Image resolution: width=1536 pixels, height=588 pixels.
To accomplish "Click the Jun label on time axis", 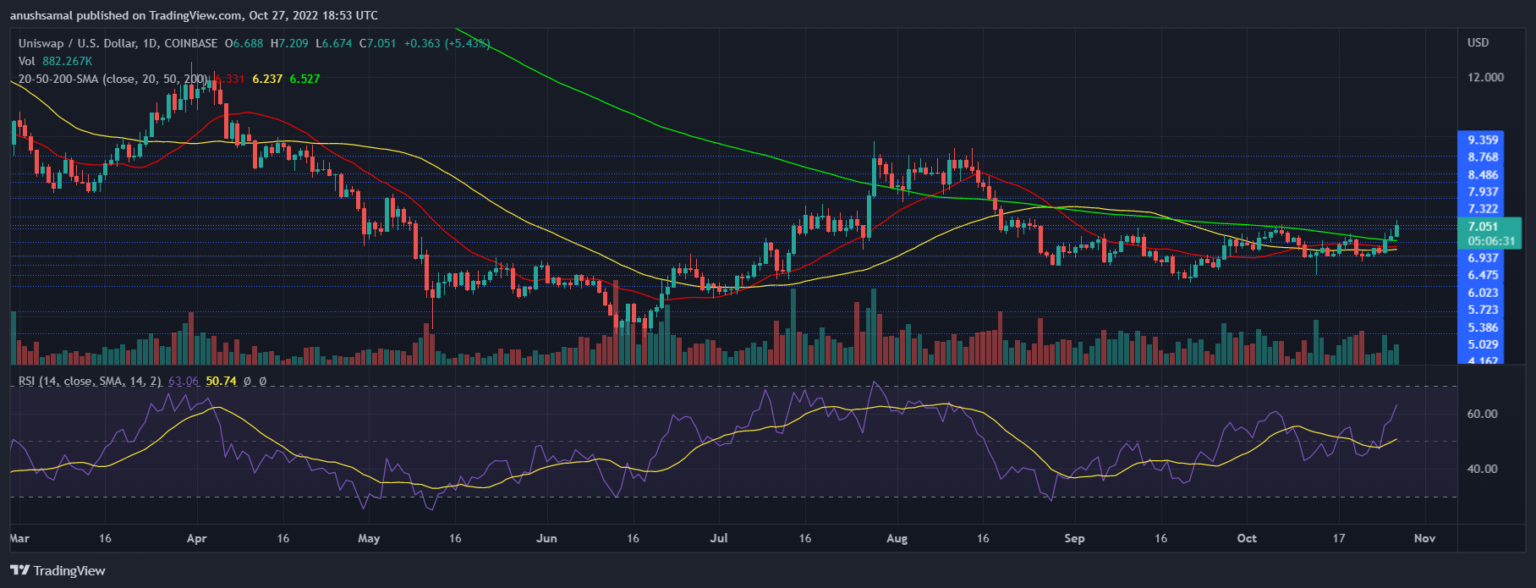I will click(x=546, y=538).
